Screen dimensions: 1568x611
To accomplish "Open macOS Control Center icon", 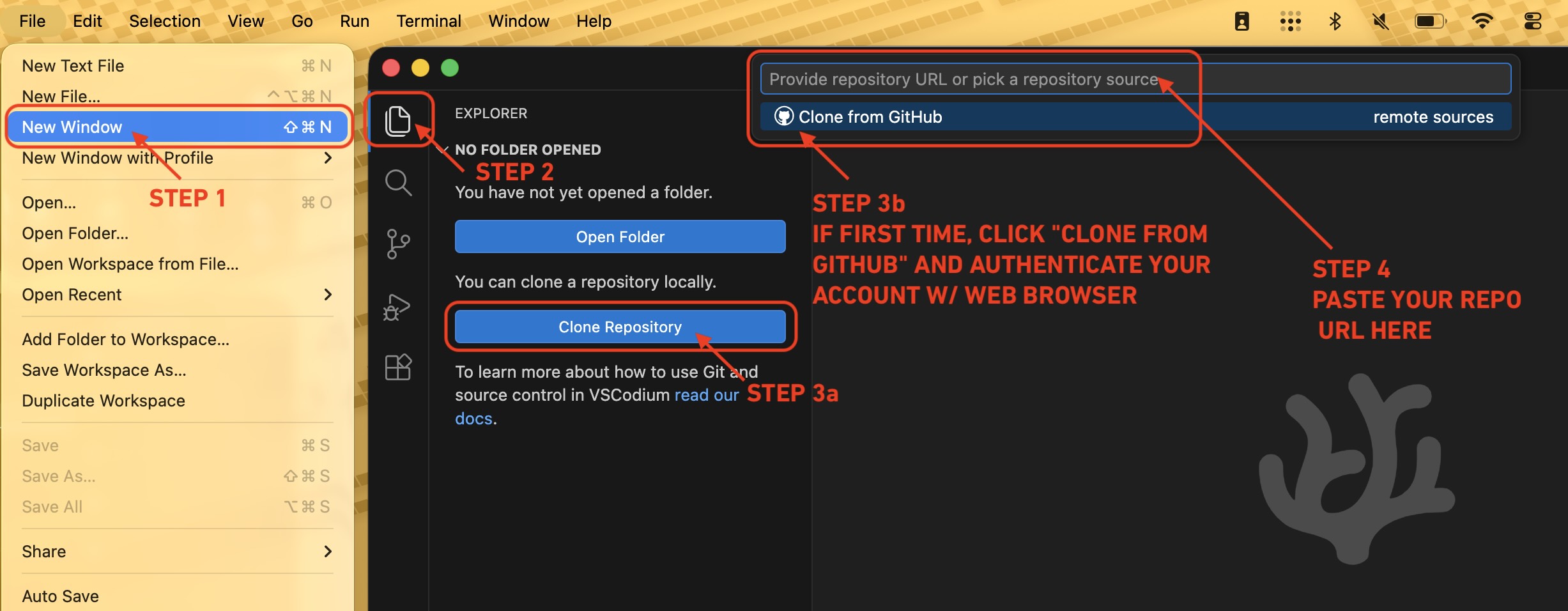I will (x=1532, y=21).
